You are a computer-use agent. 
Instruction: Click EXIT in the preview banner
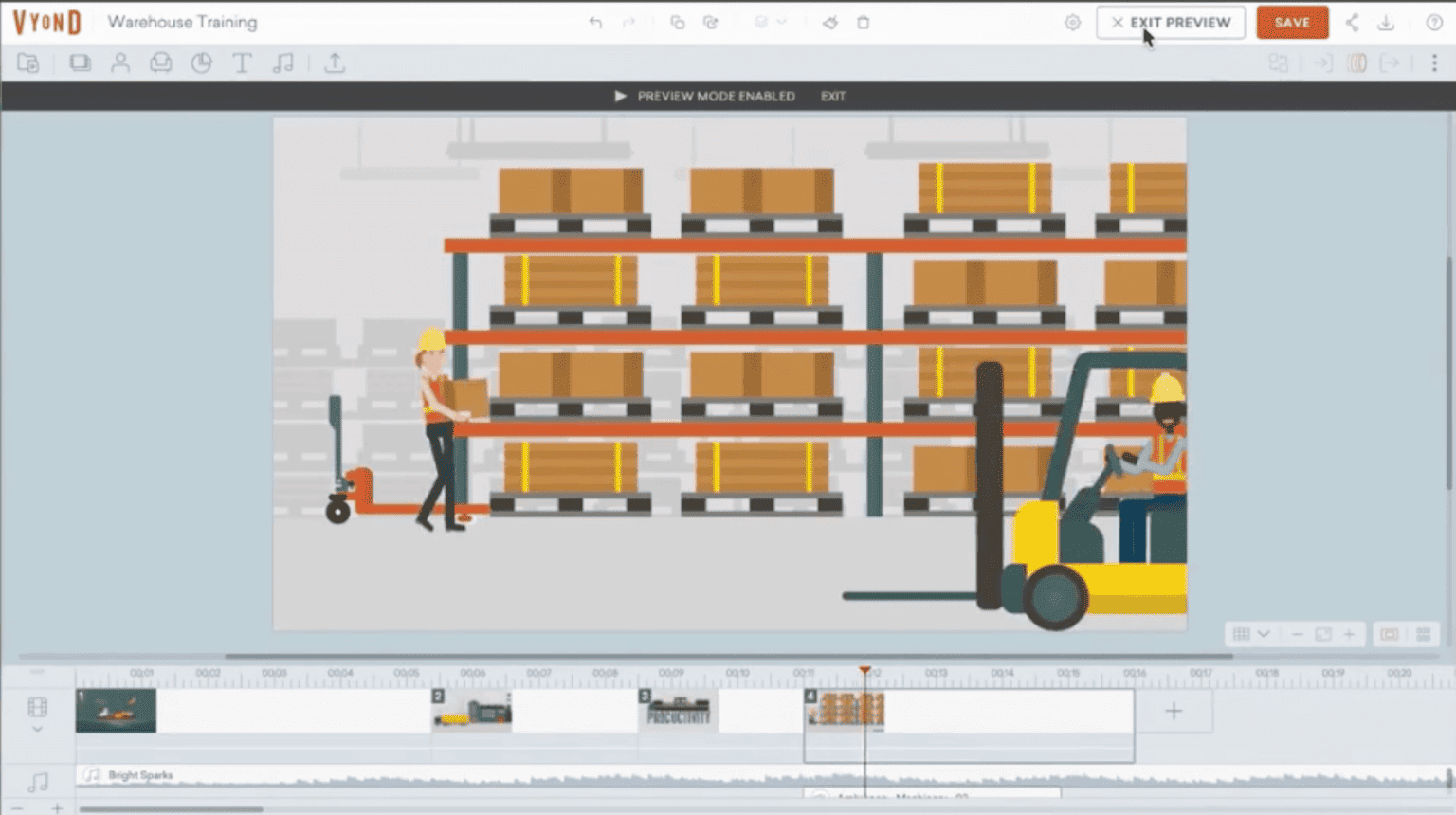(x=833, y=96)
